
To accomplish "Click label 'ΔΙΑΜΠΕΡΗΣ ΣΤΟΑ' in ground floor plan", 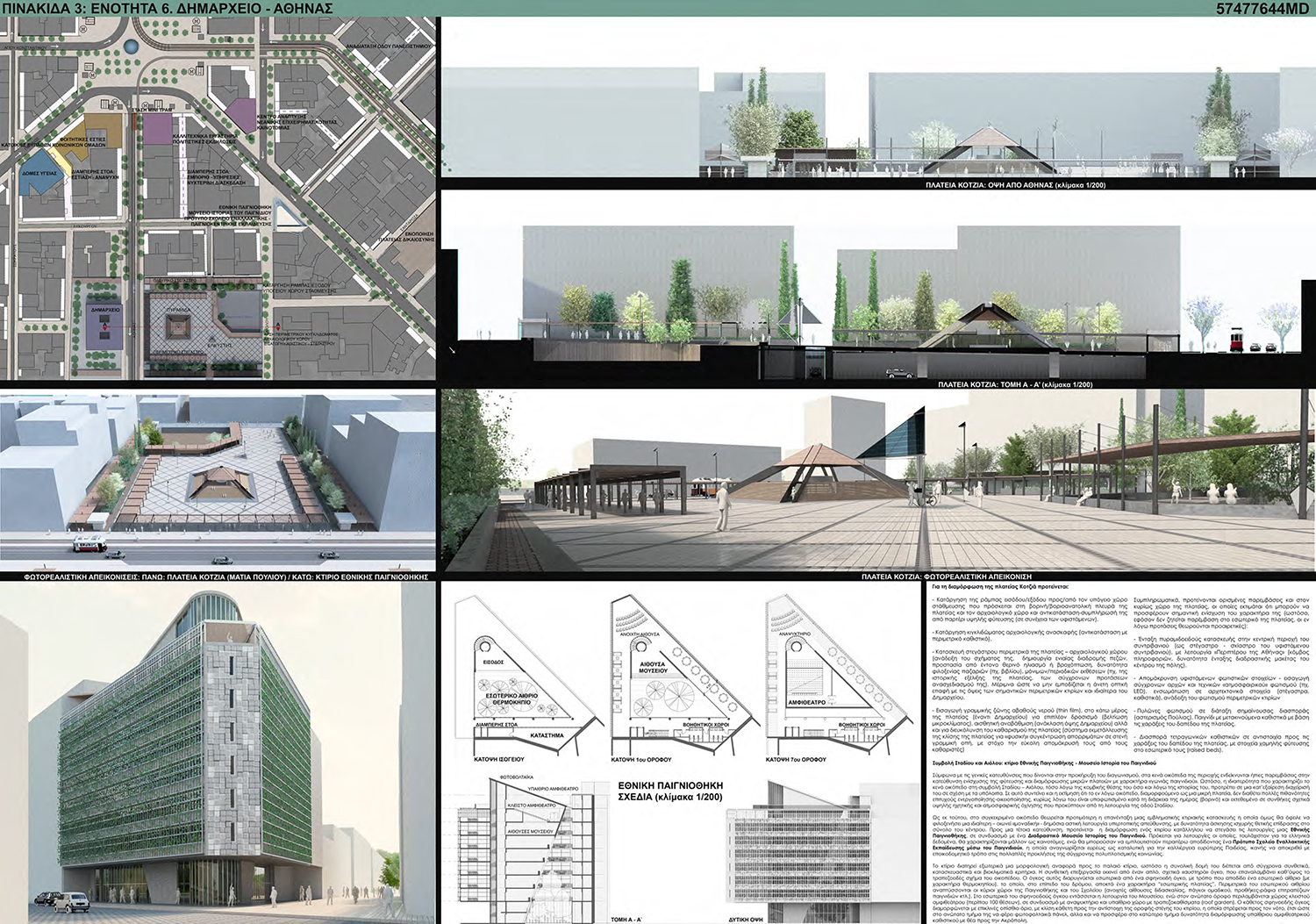I will (x=497, y=725).
